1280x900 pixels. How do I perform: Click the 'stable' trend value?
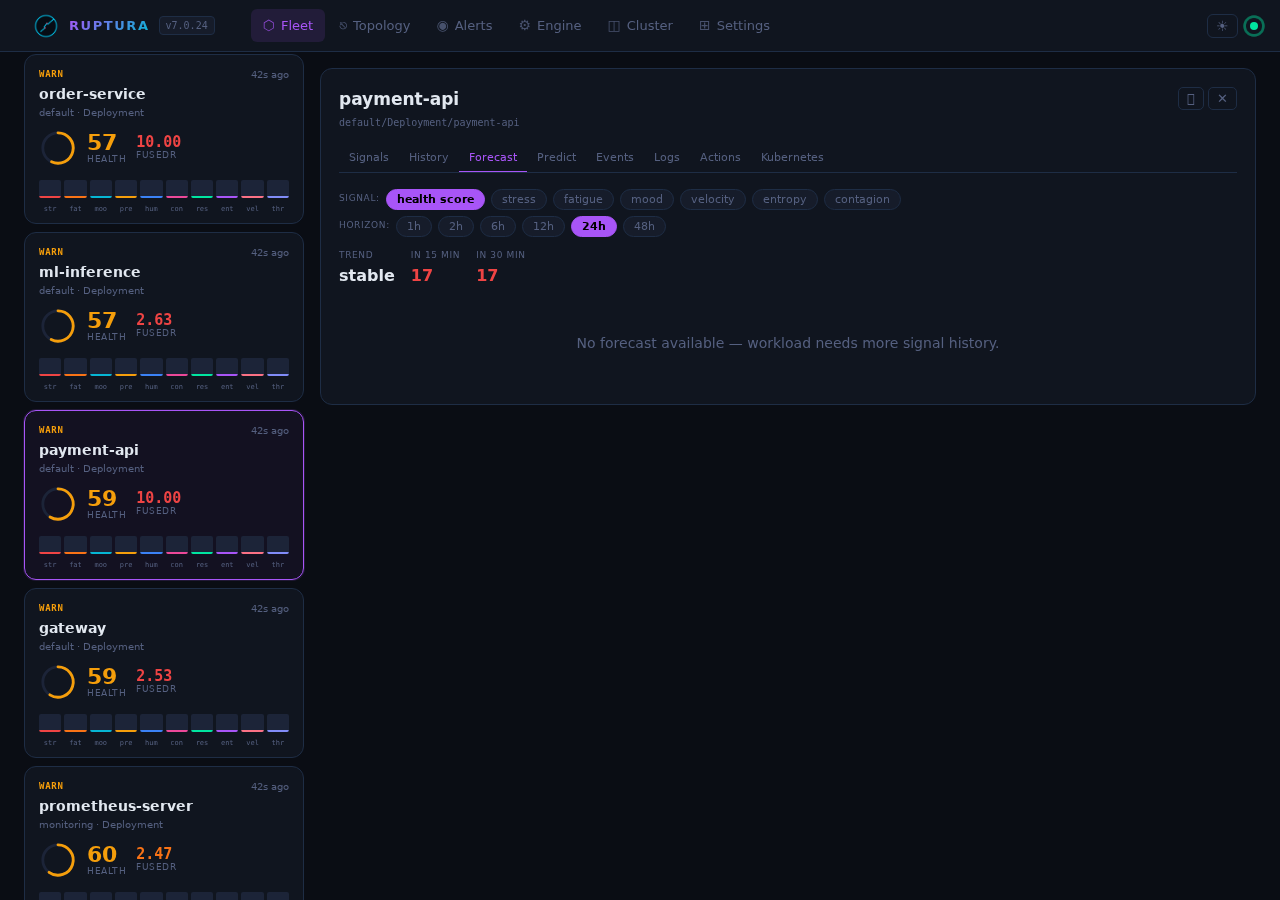(x=367, y=275)
